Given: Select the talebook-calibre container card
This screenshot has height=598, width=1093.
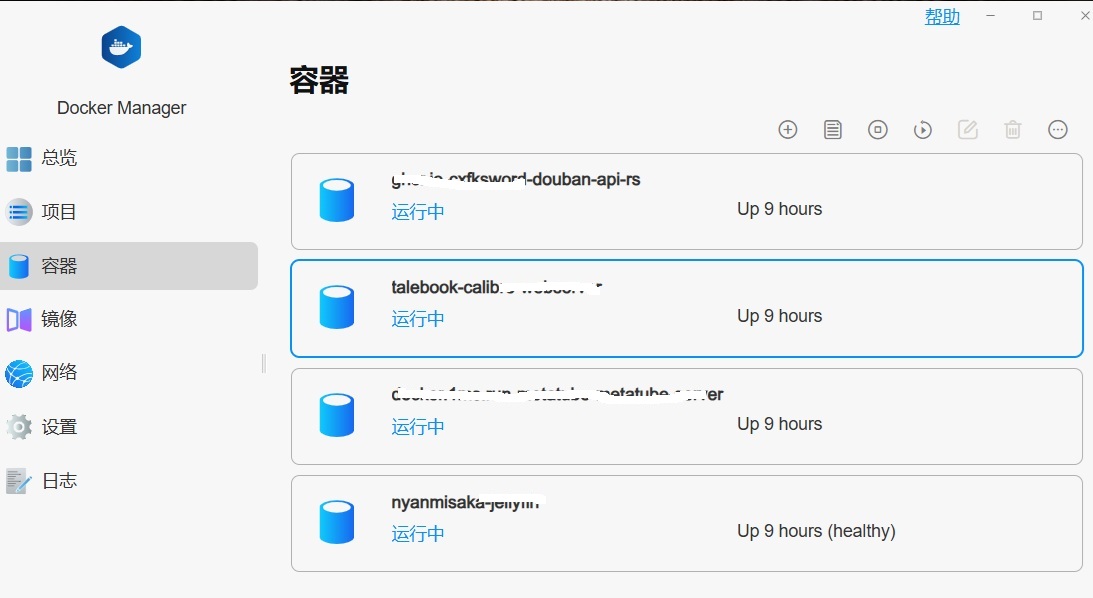Looking at the screenshot, I should (687, 309).
